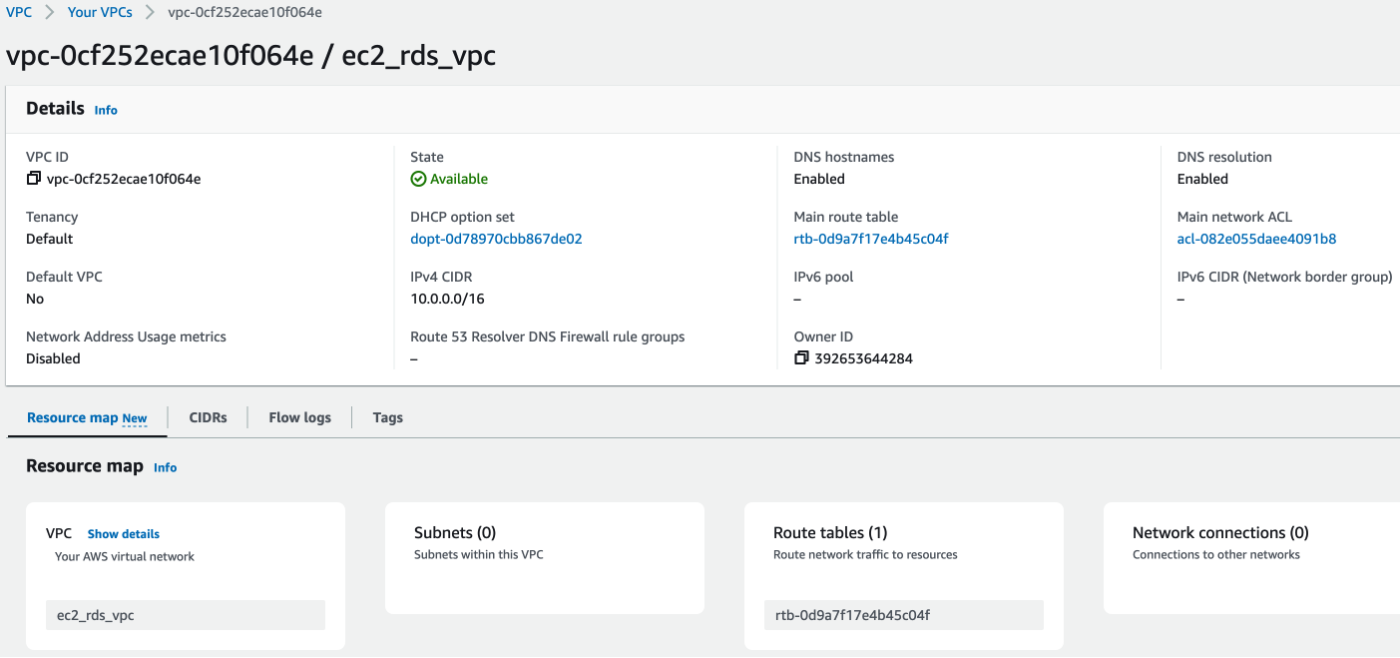Switch to the CIDRs tab
The image size is (1400, 658).
208,418
